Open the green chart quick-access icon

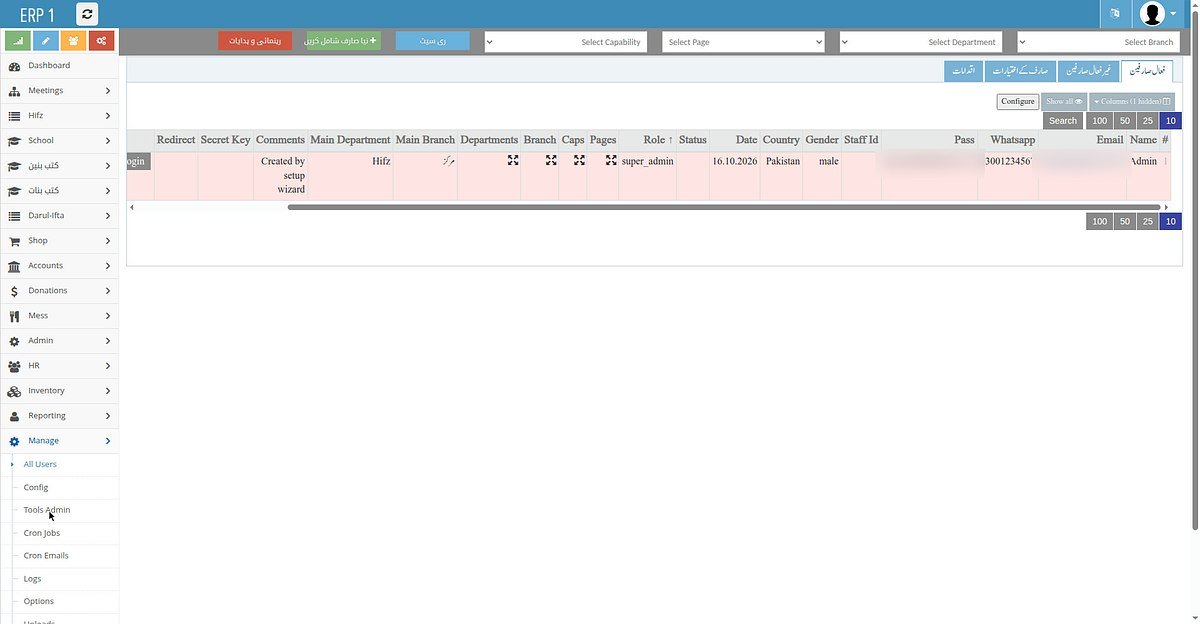18,41
